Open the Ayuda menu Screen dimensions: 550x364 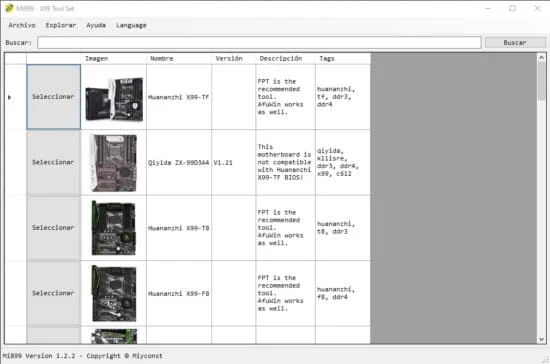pyautogui.click(x=96, y=25)
